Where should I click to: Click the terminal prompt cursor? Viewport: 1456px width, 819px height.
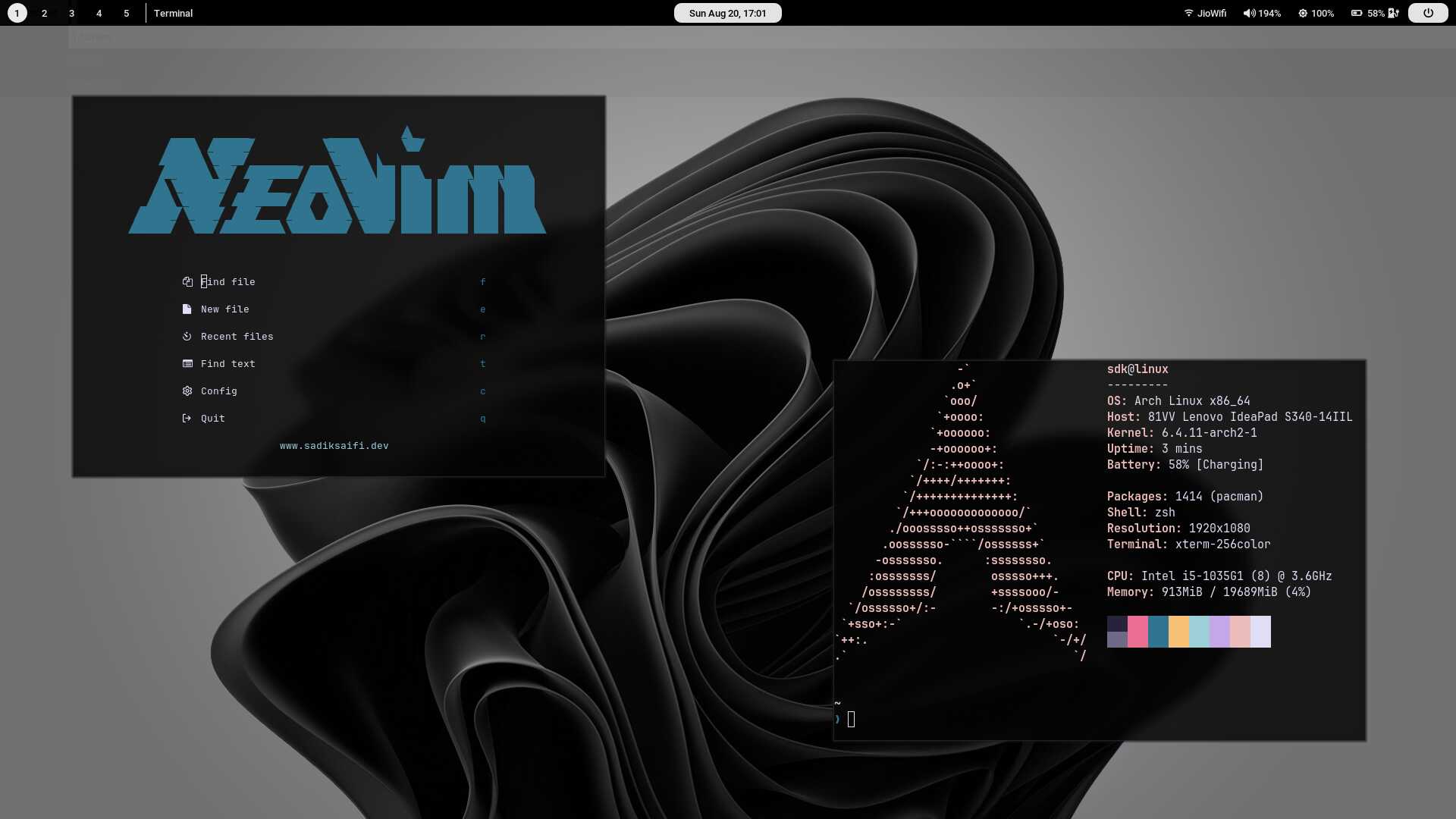coord(851,720)
